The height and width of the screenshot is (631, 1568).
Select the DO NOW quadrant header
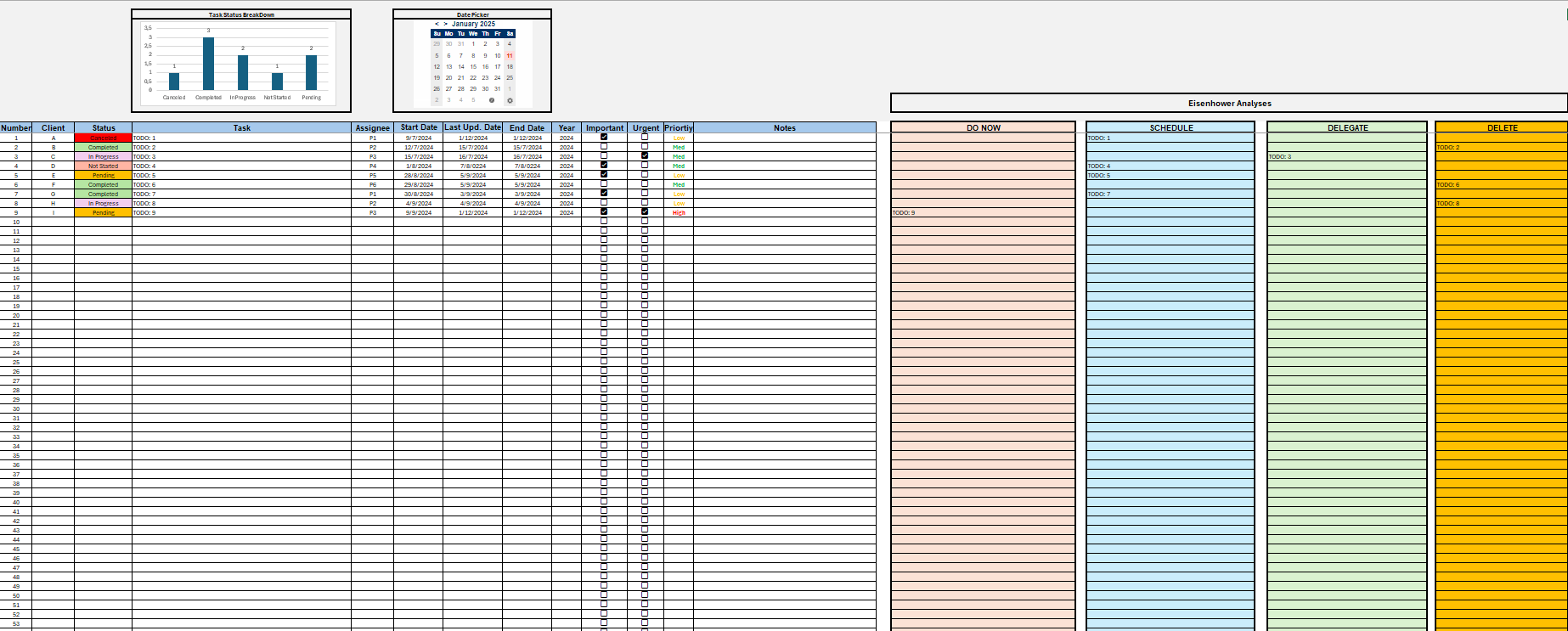(984, 128)
